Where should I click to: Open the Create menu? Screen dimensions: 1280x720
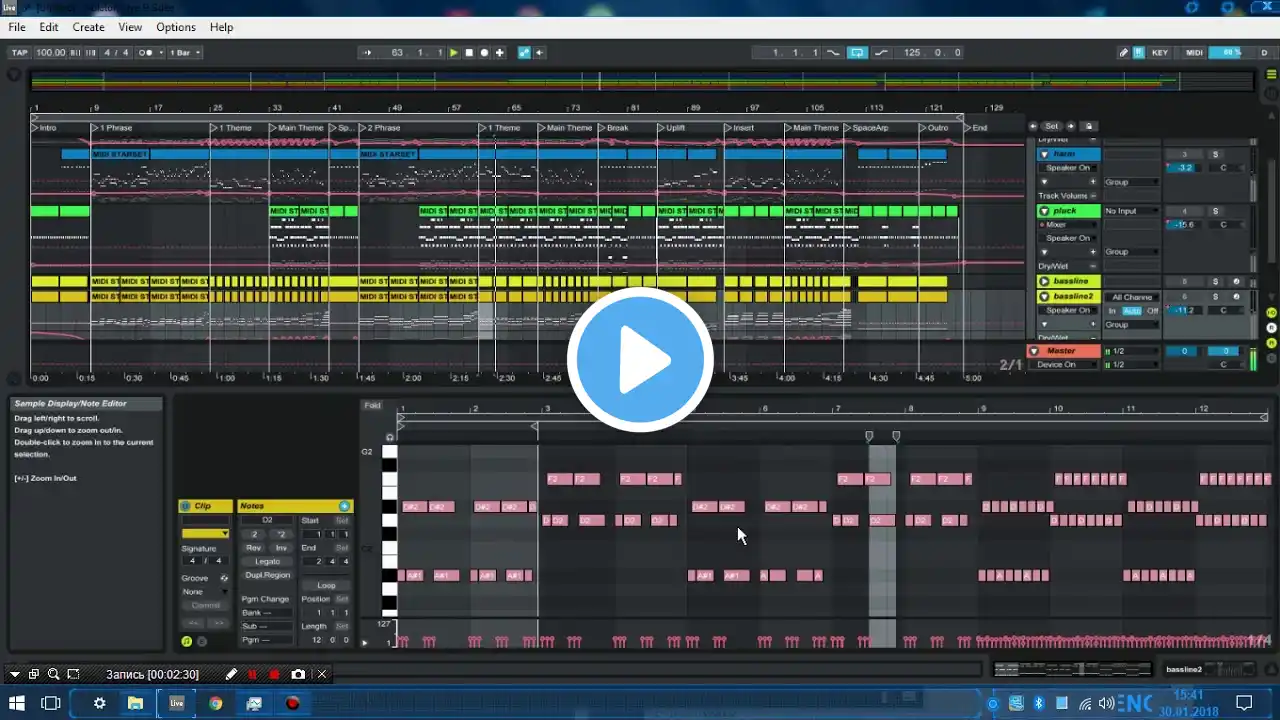(x=88, y=27)
